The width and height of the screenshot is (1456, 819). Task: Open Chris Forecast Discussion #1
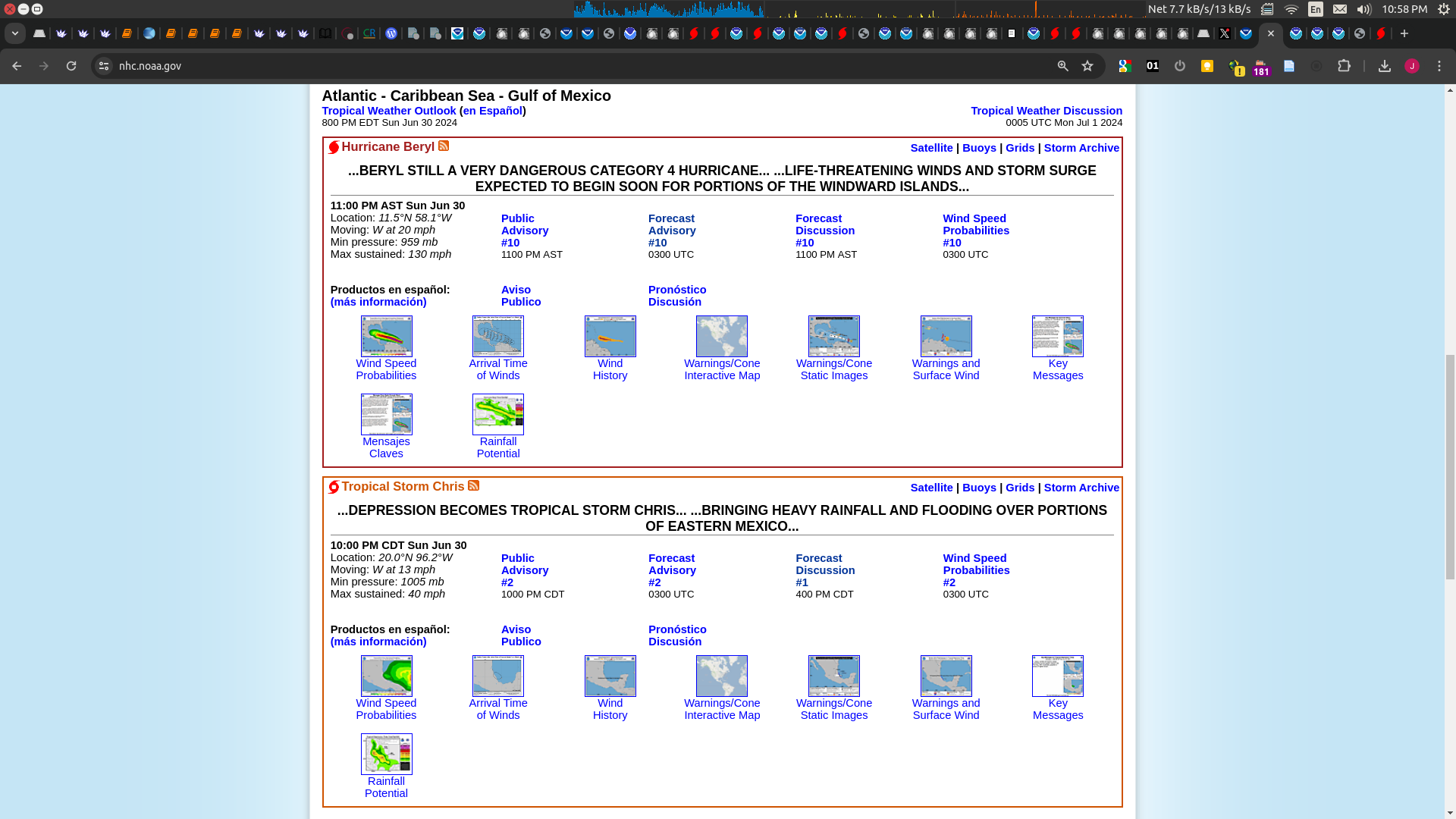pyautogui.click(x=825, y=570)
